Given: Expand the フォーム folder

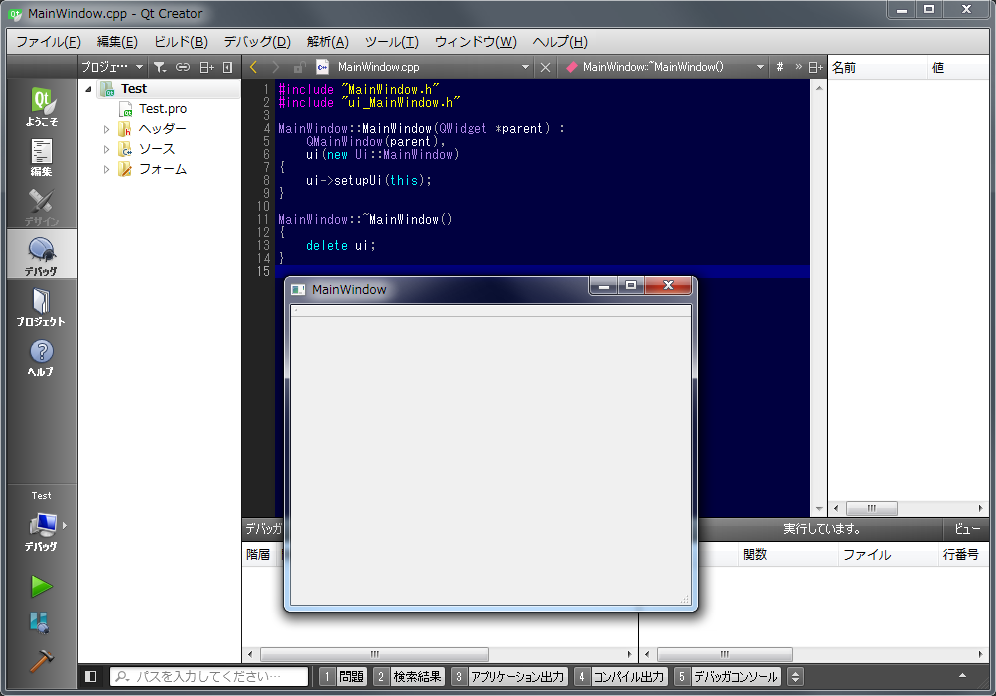Looking at the screenshot, I should [x=106, y=170].
